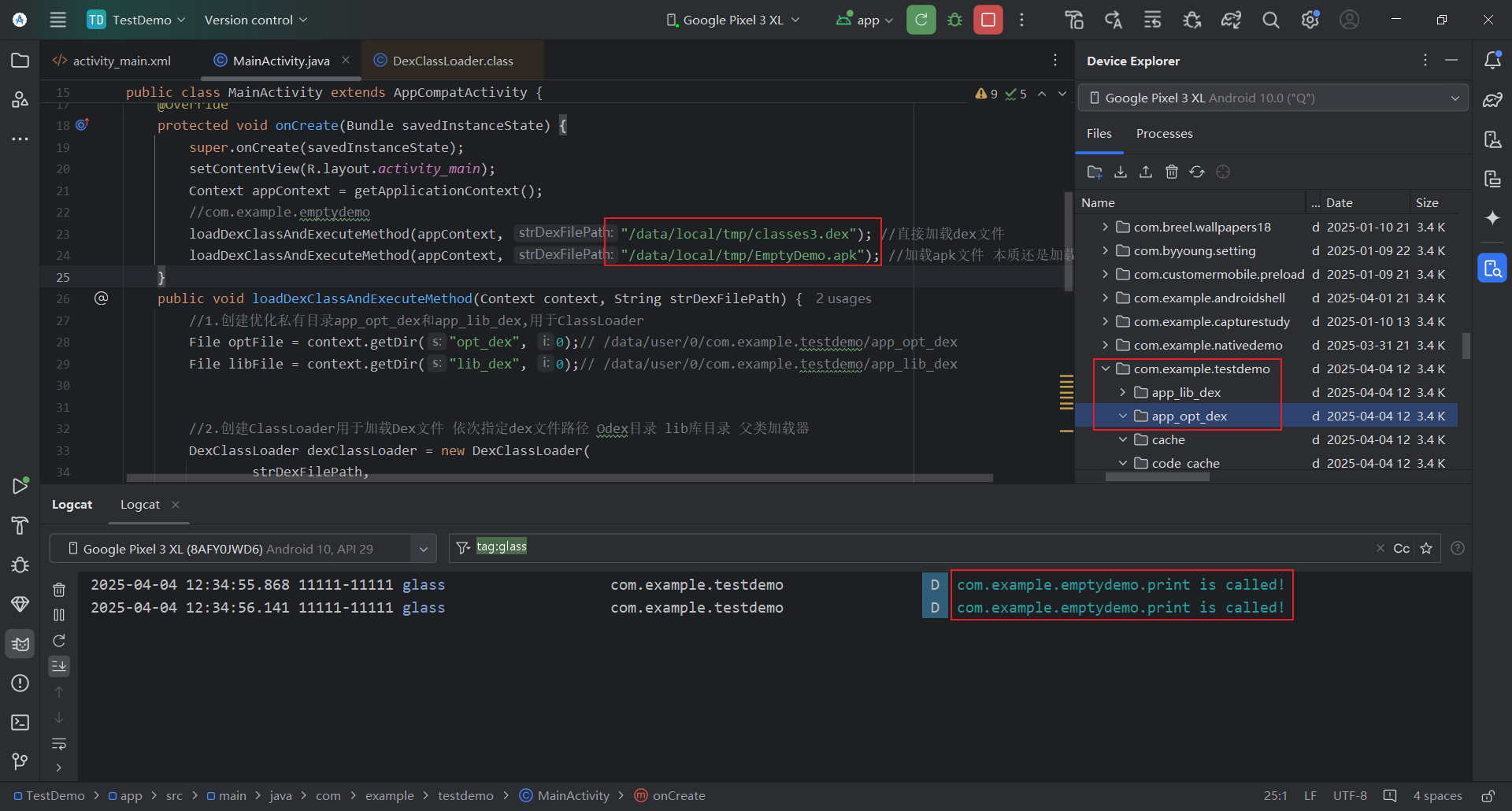1512x811 pixels.
Task: Select com.breel.wallpapers18 folder row
Action: tap(1266, 227)
